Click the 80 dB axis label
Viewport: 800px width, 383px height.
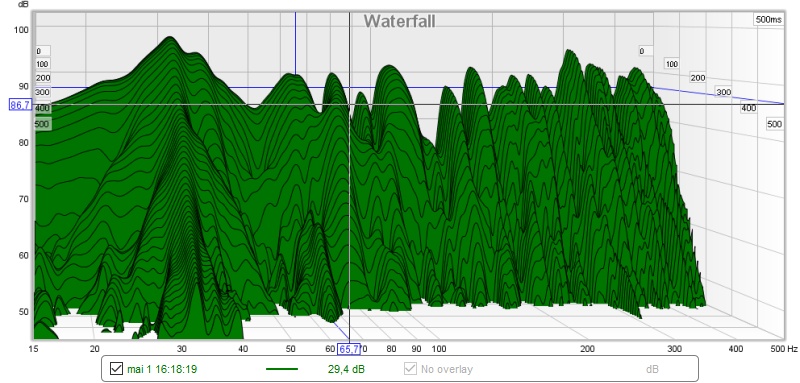(x=23, y=143)
